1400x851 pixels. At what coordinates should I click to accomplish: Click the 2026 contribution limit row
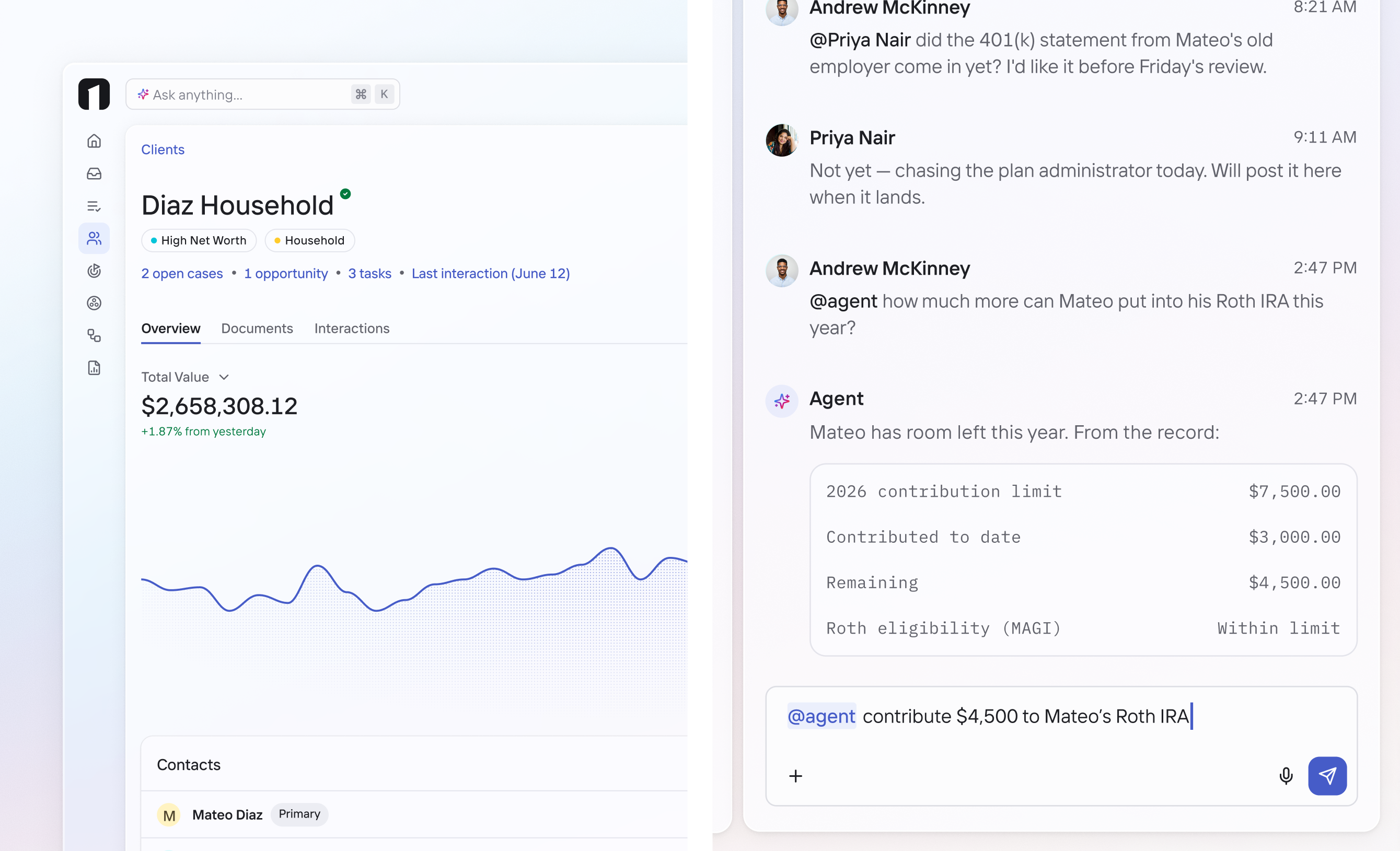[x=1083, y=492]
